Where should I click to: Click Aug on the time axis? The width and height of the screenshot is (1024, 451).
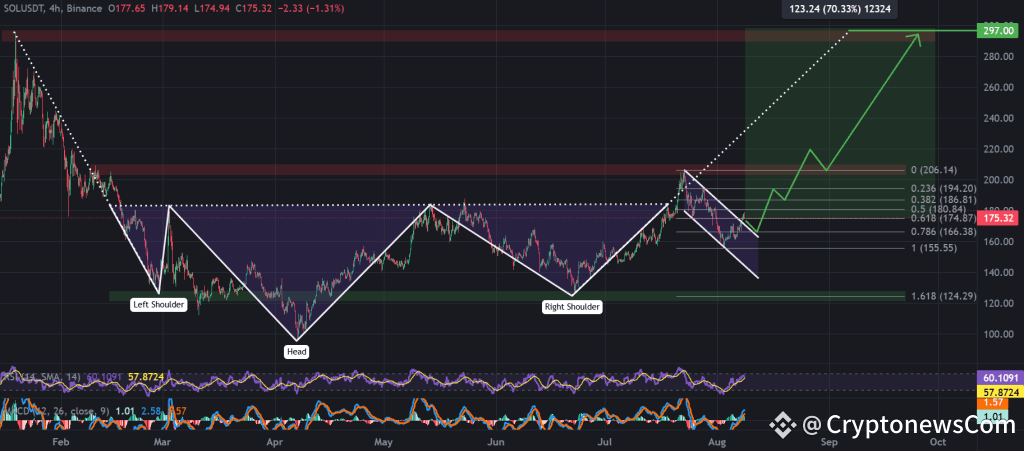717,442
